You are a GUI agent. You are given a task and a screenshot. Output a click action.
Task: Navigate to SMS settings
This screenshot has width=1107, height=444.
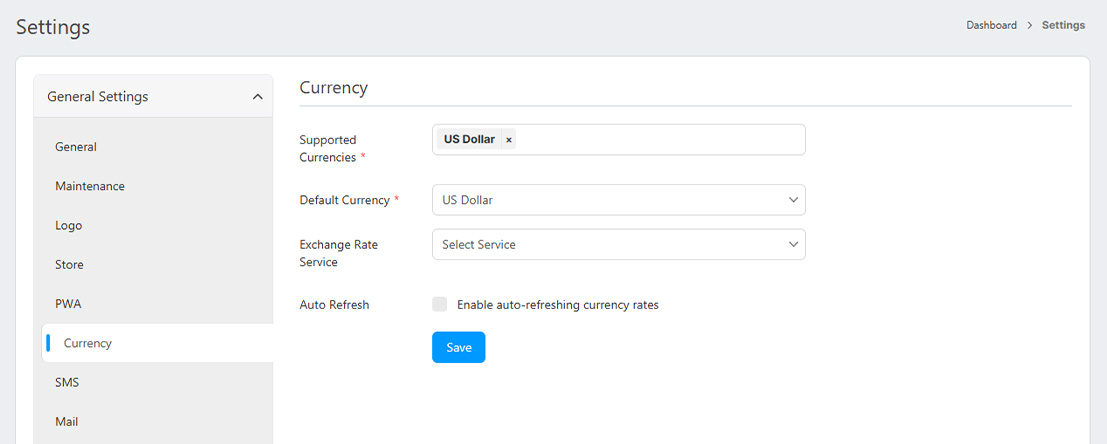coord(67,382)
